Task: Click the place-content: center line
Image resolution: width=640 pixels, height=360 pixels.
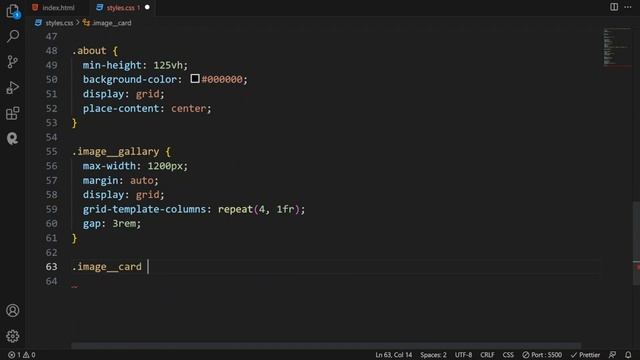Action: click(147, 108)
